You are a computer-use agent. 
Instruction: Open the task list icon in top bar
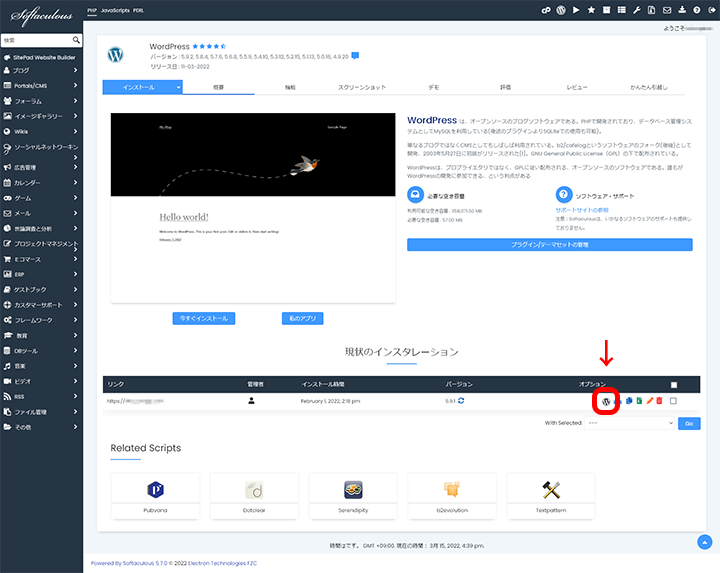tap(622, 10)
